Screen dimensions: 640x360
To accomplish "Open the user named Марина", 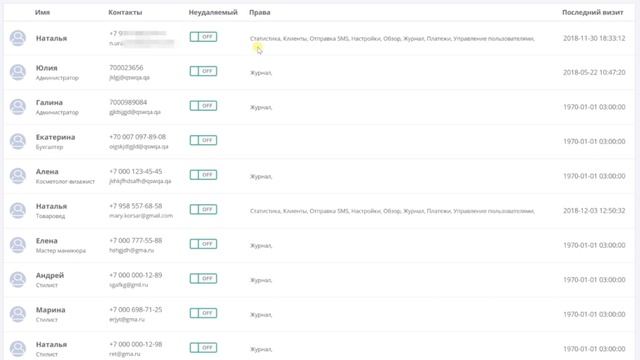I will pos(51,310).
